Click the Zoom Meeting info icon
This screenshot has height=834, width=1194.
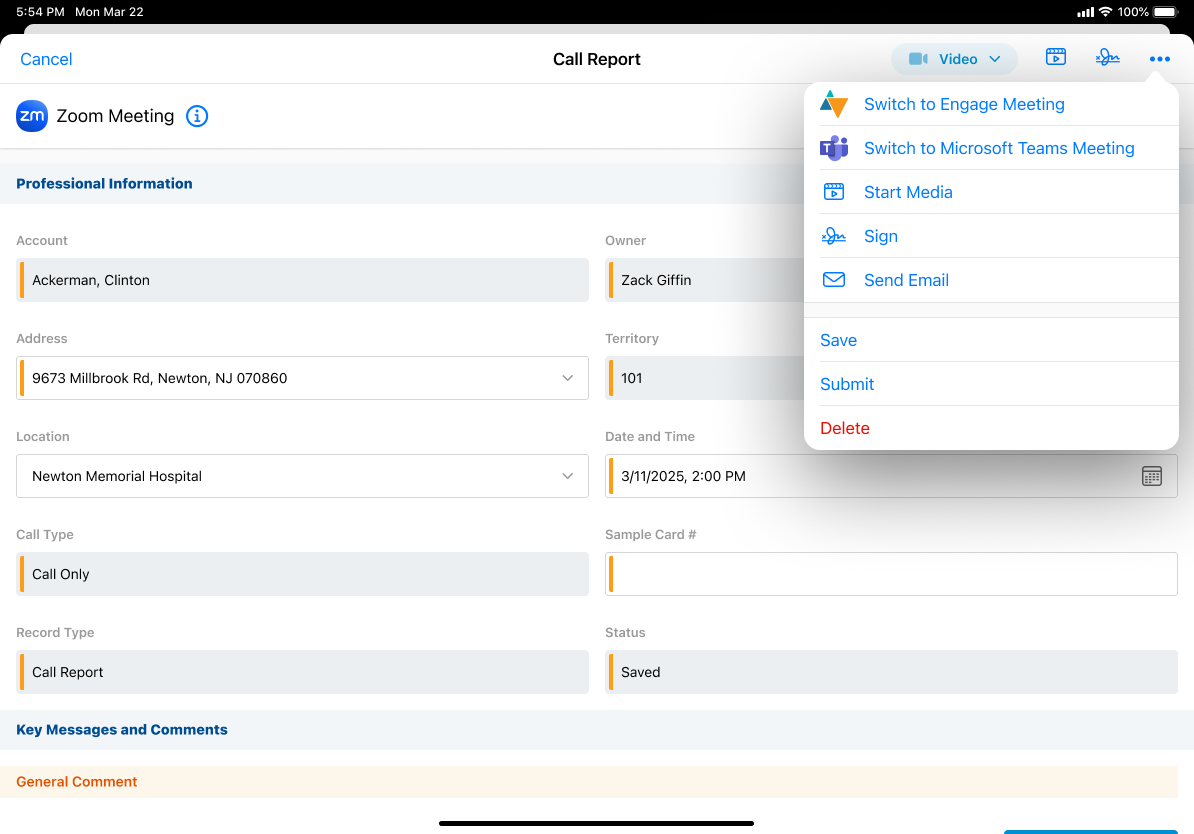(x=198, y=116)
